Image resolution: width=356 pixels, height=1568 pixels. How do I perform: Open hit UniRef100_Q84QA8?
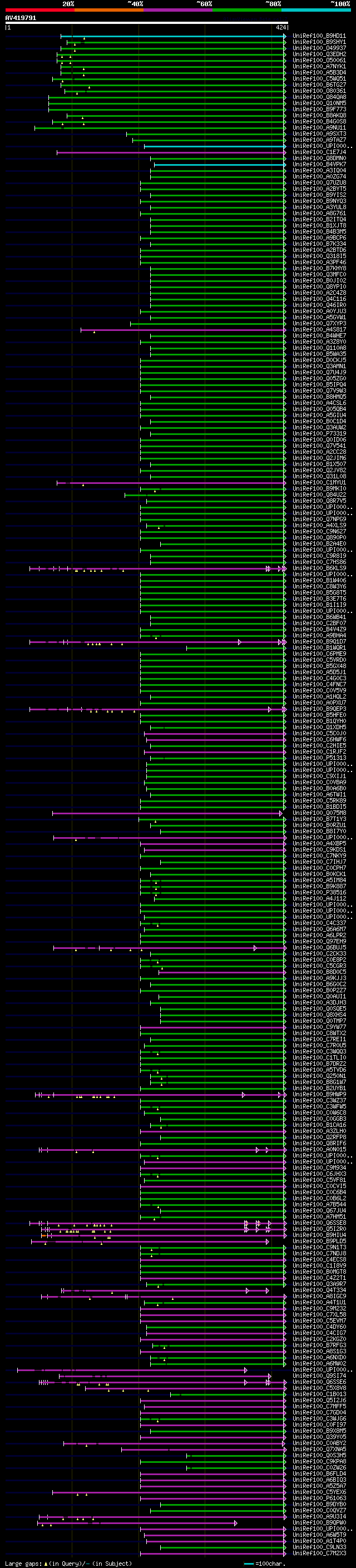(x=319, y=97)
